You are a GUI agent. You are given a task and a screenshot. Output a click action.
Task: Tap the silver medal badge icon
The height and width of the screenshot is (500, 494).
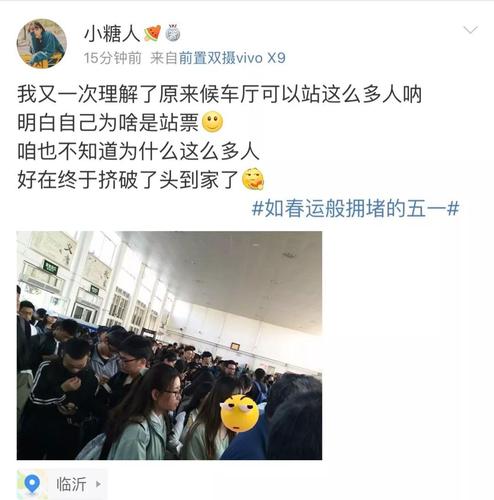[x=172, y=33]
